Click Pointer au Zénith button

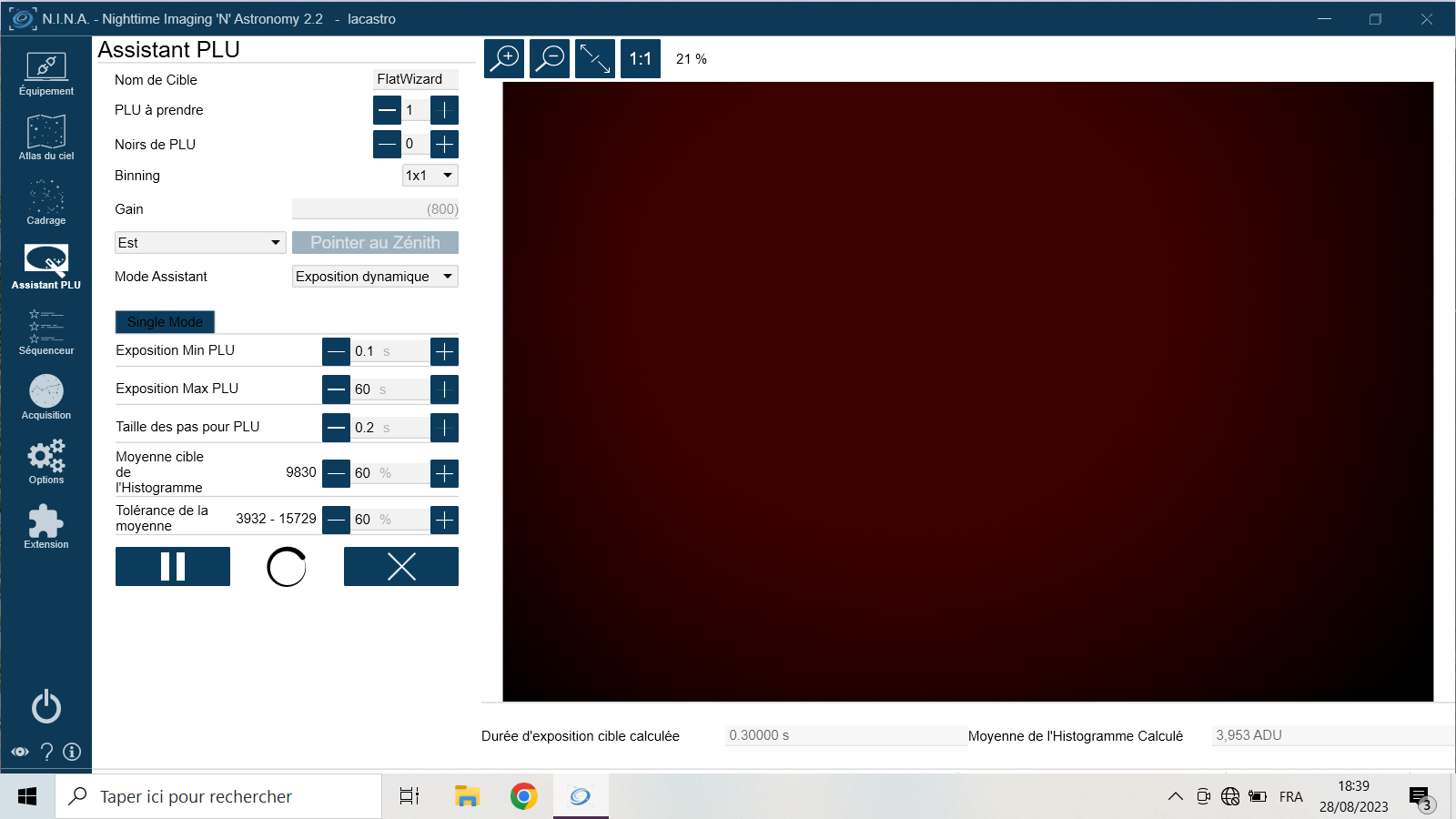375,243
